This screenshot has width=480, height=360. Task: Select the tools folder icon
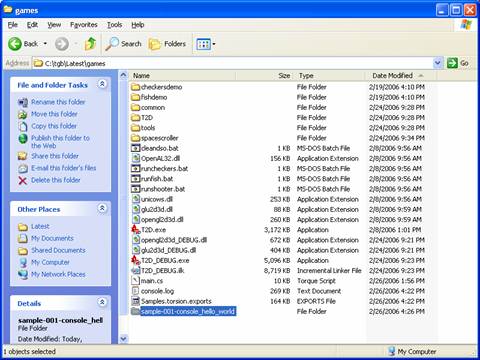[x=135, y=128]
